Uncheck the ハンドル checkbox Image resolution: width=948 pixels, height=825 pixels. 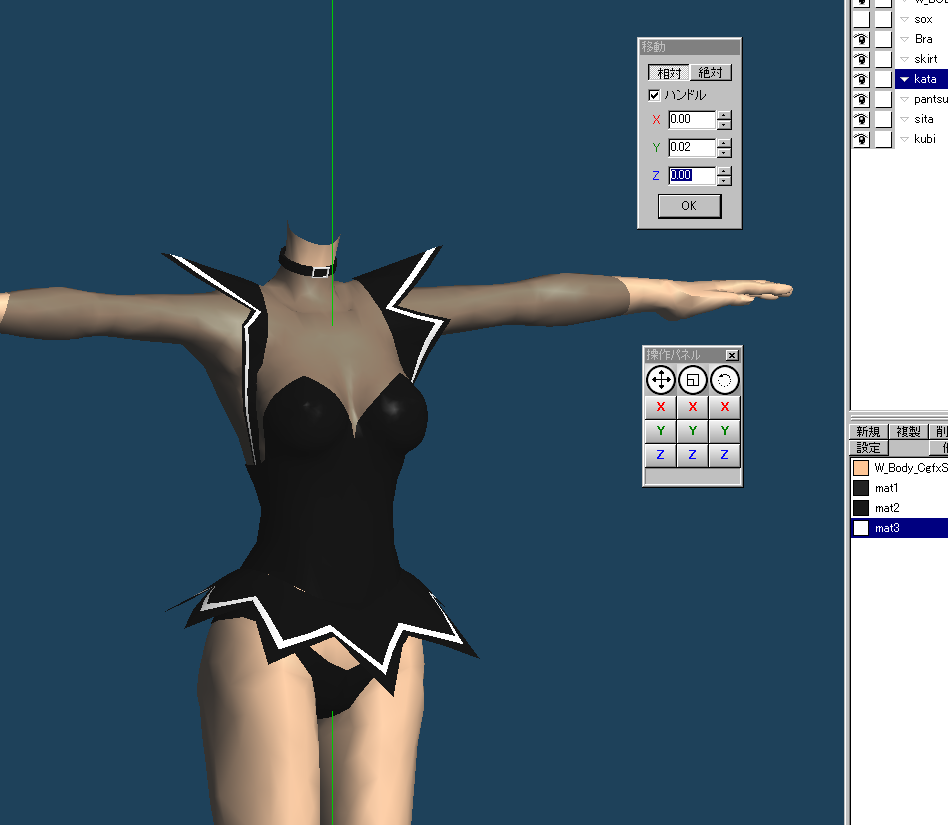(x=654, y=95)
